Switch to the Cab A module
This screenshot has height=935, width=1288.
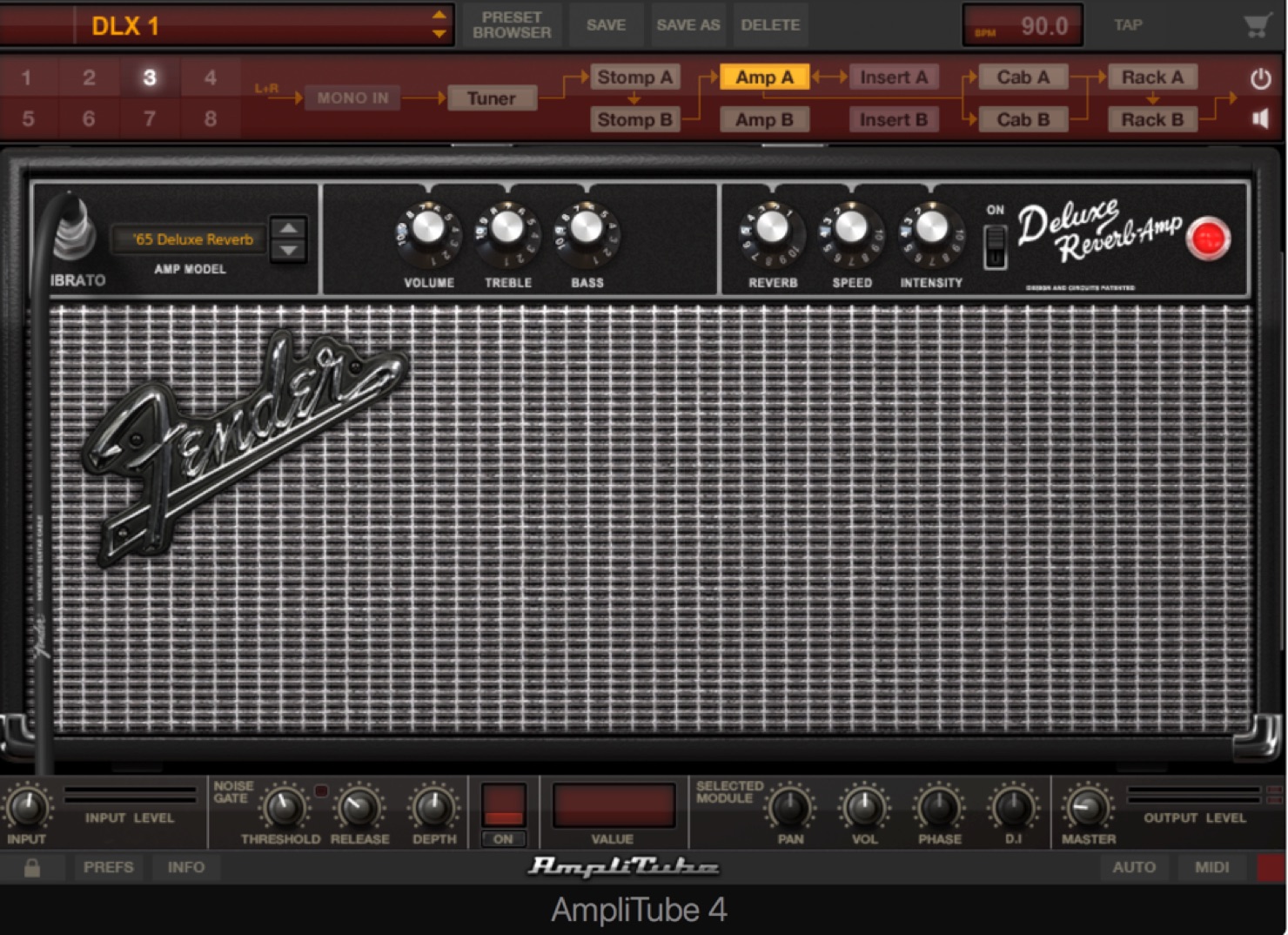(x=1023, y=77)
